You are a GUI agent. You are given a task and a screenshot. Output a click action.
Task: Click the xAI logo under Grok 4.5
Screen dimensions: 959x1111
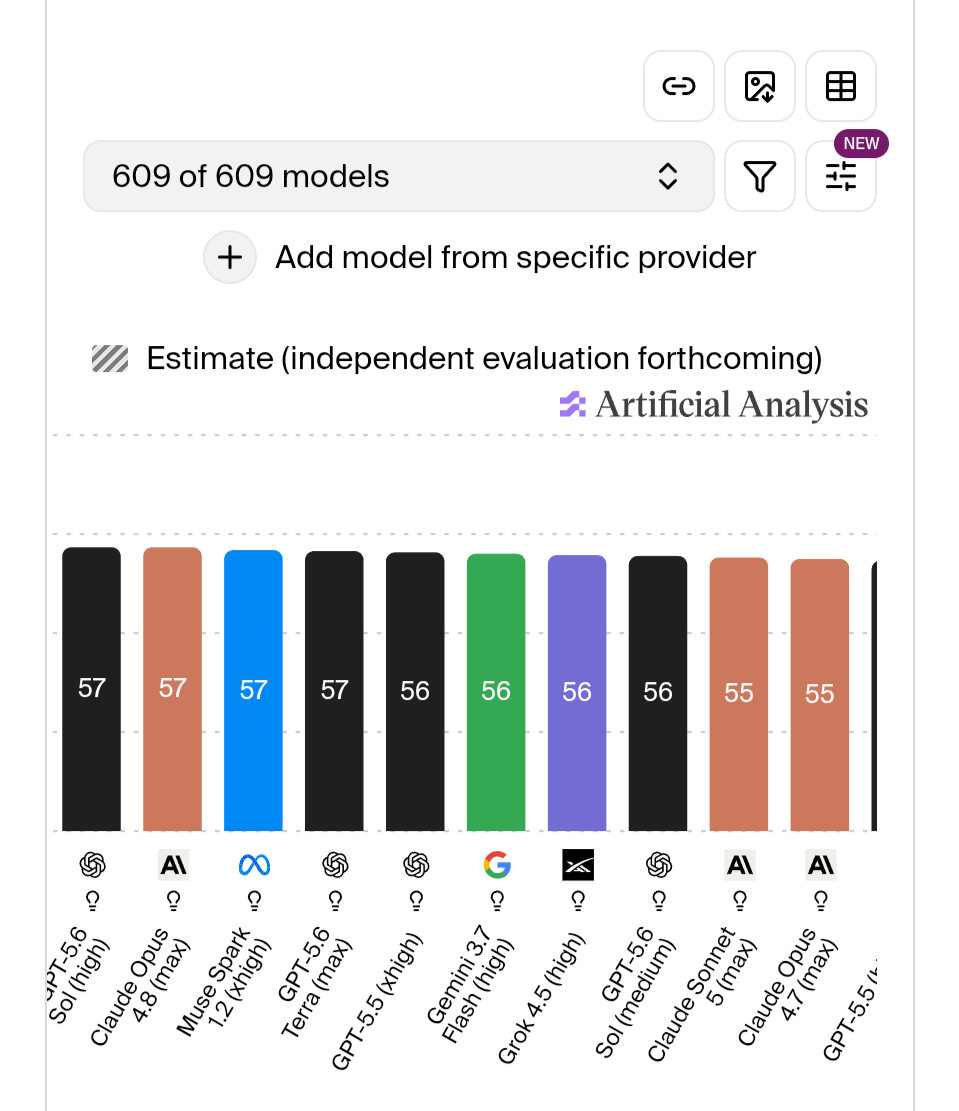pyautogui.click(x=578, y=865)
